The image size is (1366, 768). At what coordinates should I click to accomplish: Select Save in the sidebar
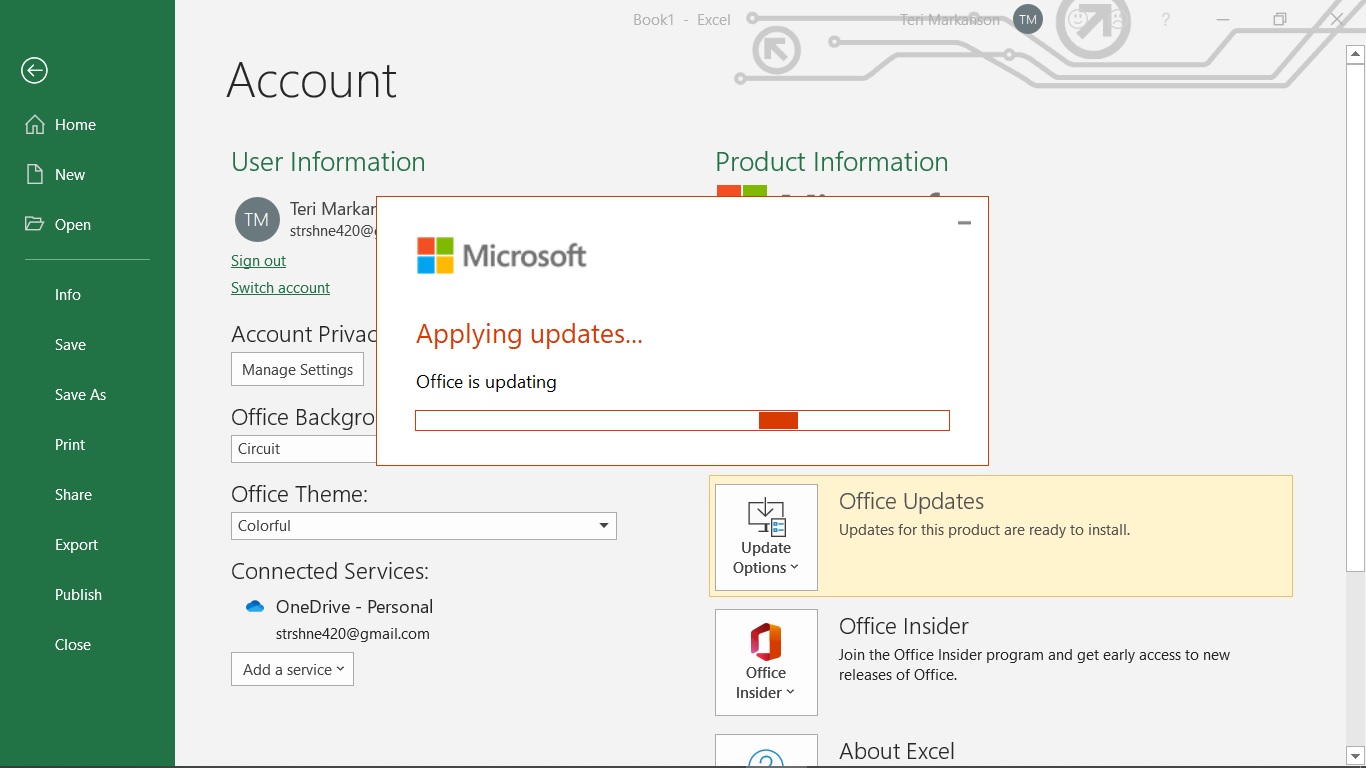coord(70,345)
